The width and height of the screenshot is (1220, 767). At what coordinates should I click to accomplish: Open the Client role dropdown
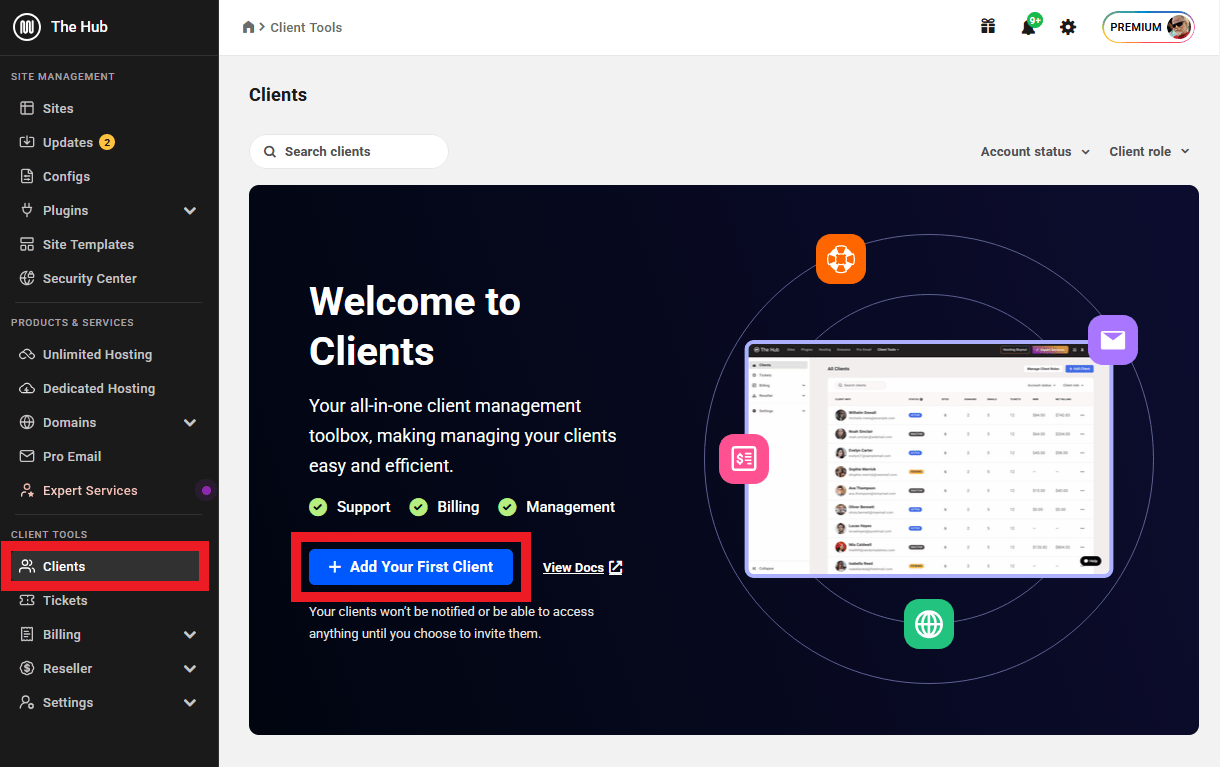click(x=1149, y=151)
